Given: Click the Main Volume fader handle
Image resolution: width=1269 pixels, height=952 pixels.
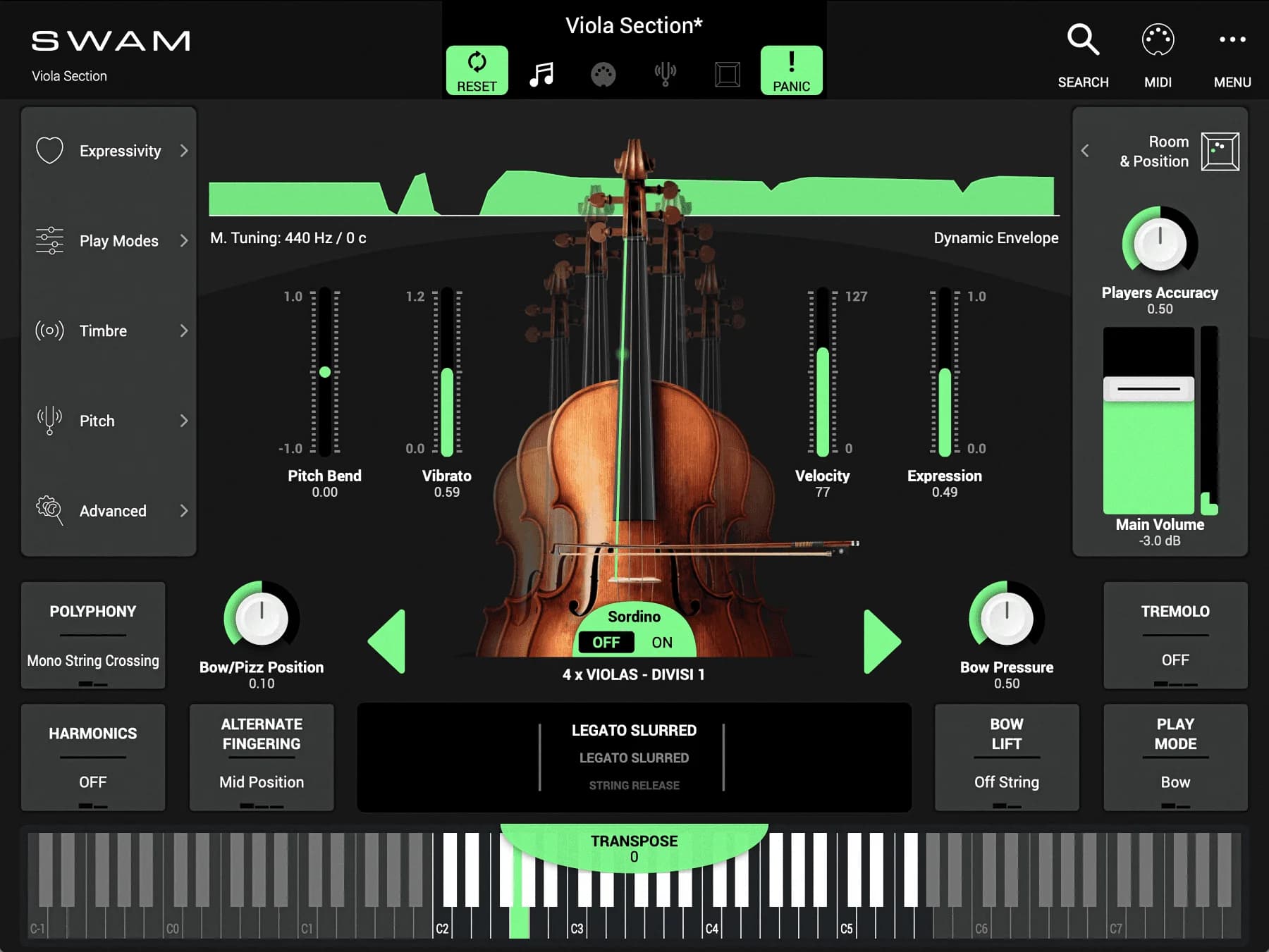Looking at the screenshot, I should coord(1148,389).
